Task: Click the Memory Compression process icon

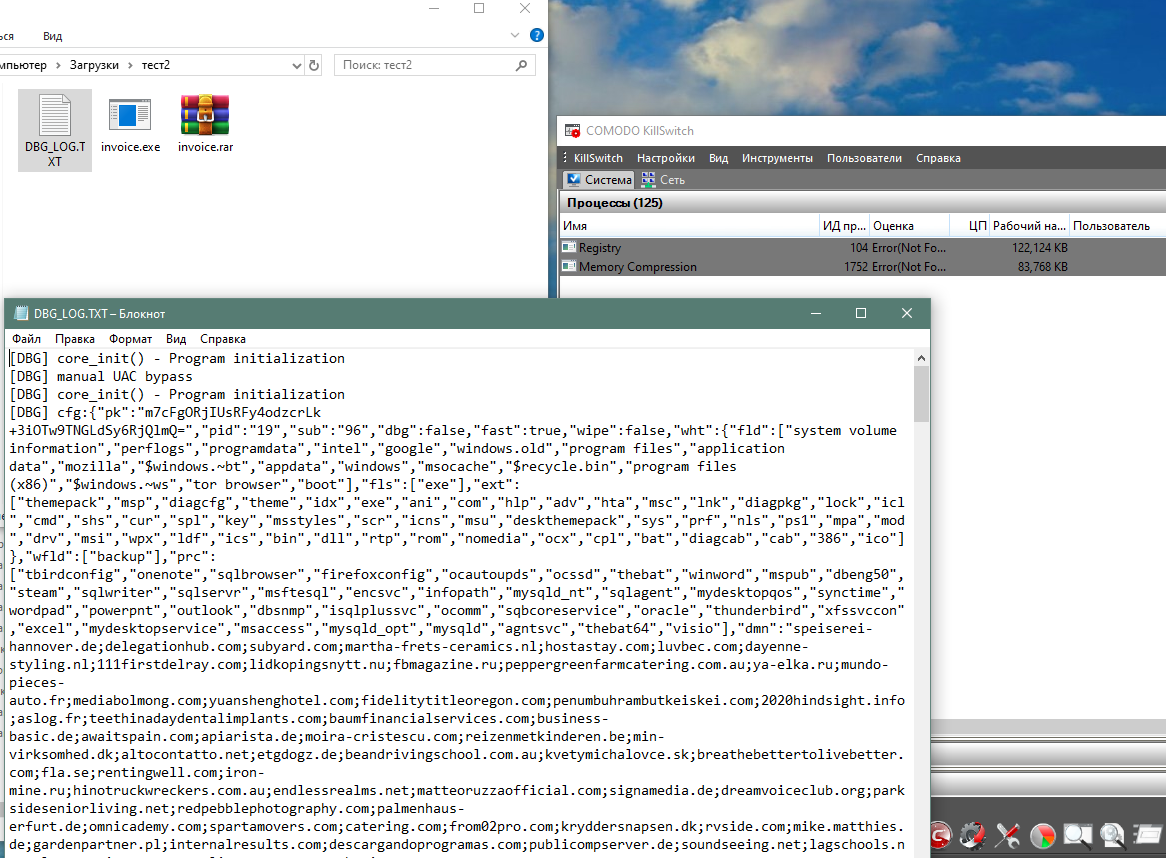Action: (x=570, y=266)
